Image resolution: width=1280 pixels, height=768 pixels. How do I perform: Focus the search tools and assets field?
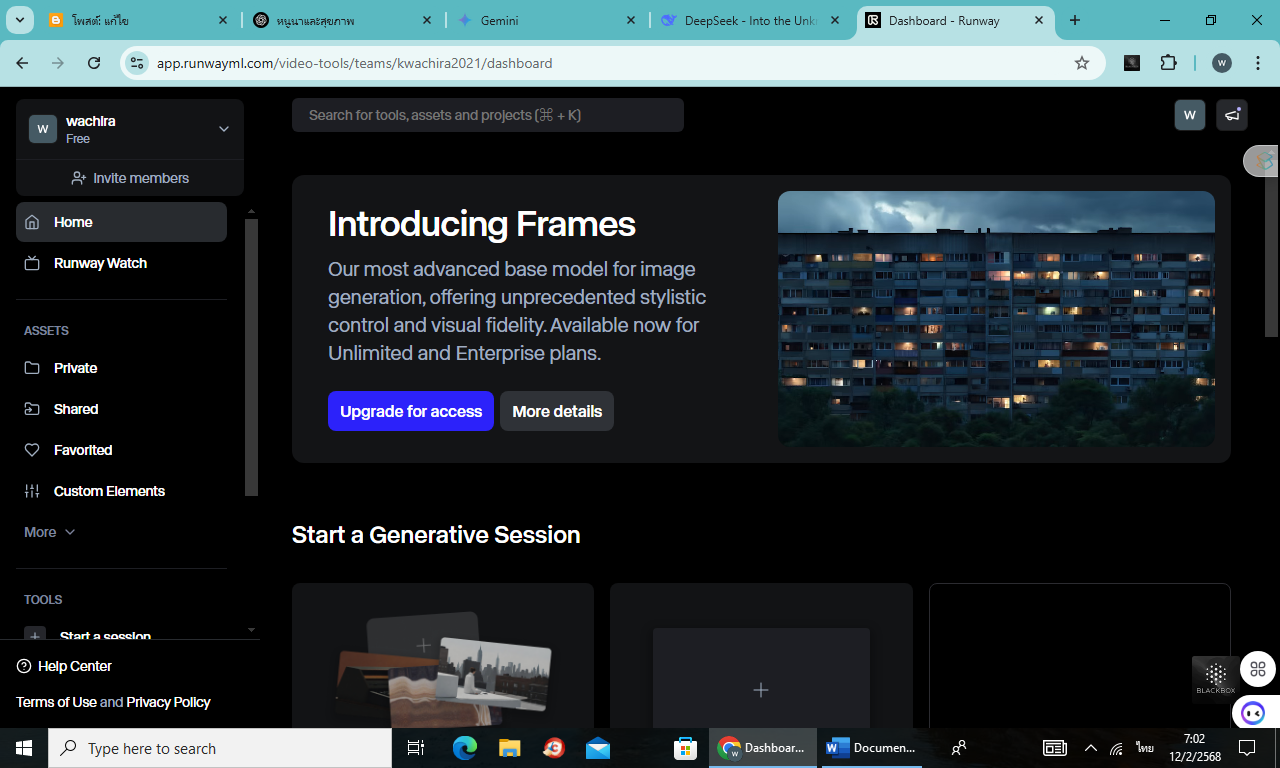488,115
